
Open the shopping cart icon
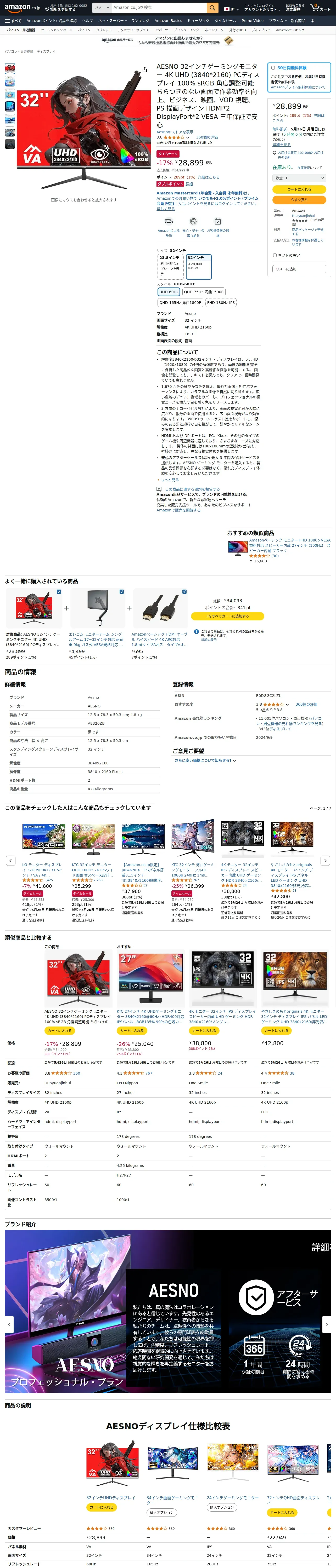pyautogui.click(x=320, y=8)
